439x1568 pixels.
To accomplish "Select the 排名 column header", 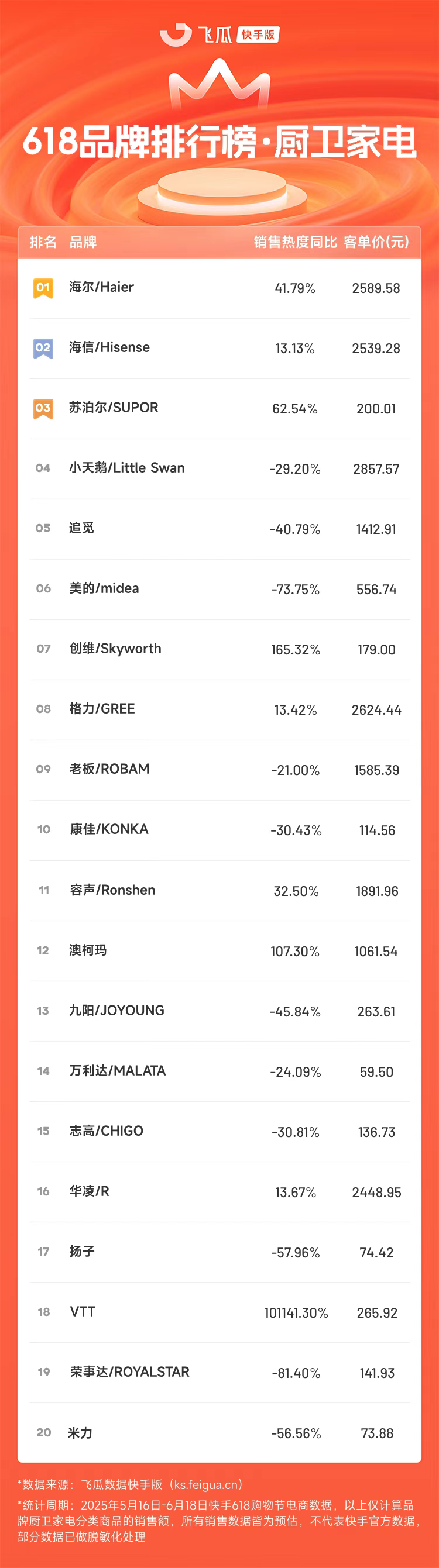I will [43, 242].
